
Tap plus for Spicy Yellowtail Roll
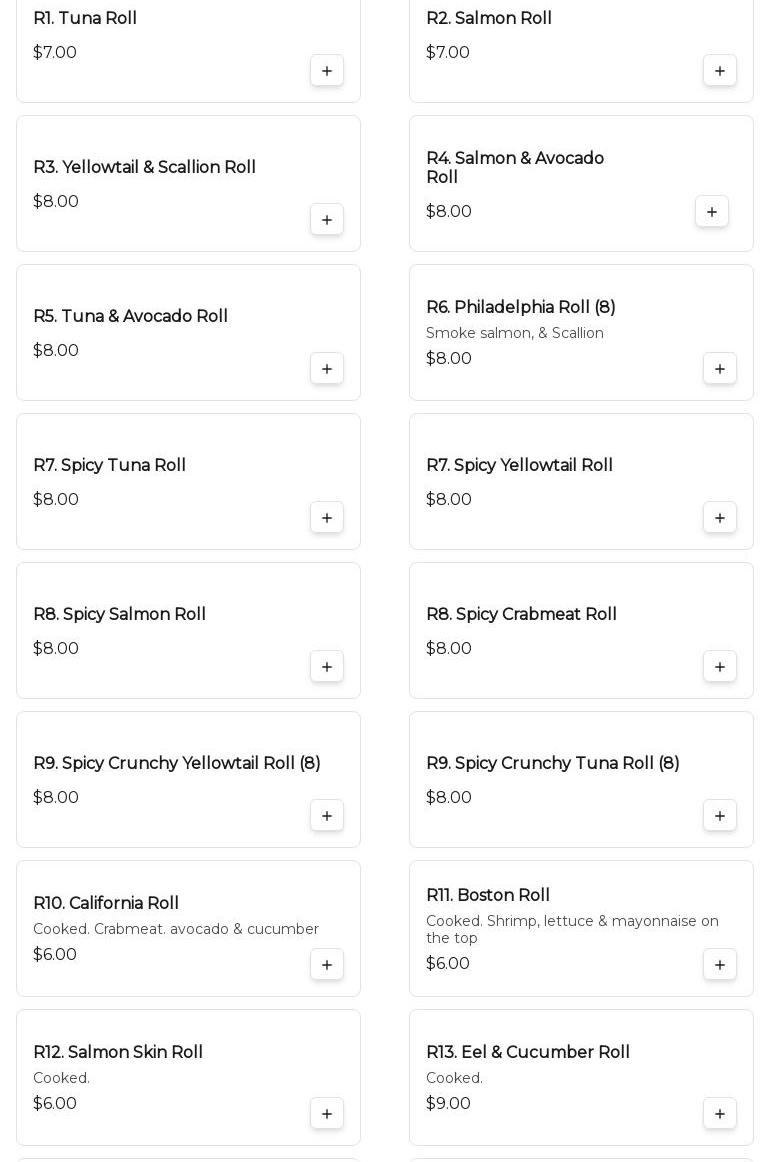tap(720, 518)
